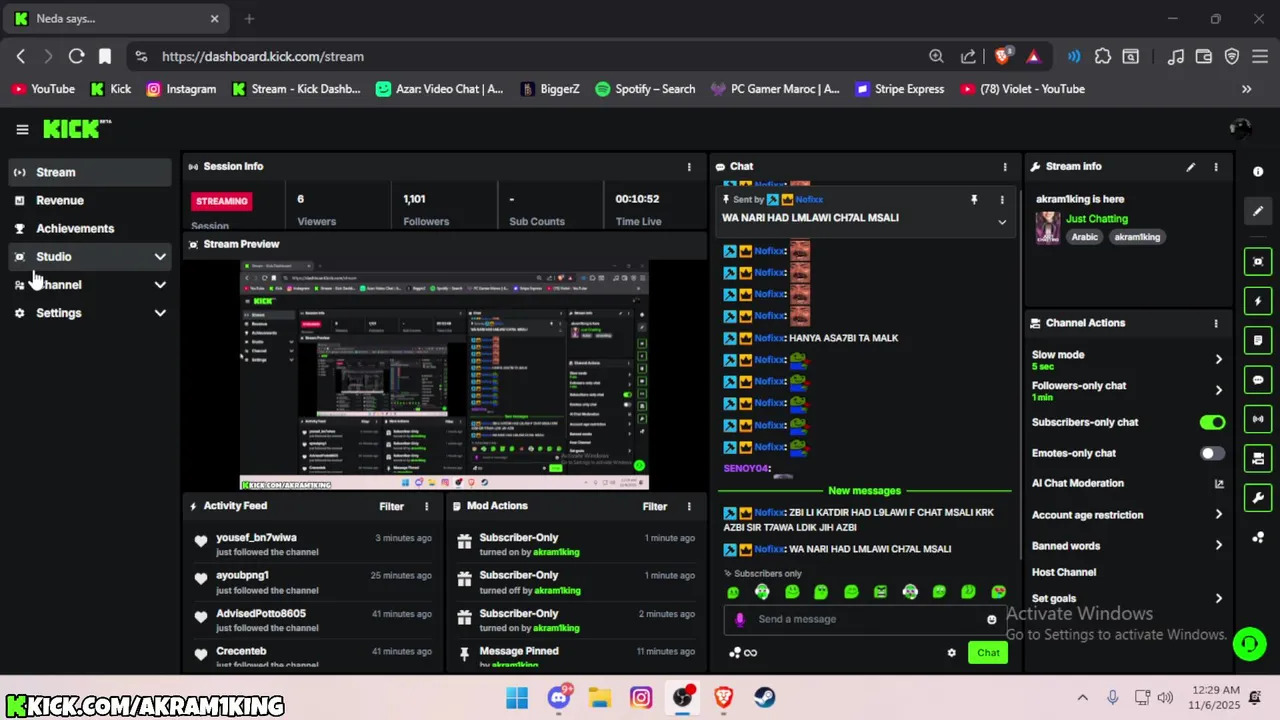Enable Emotes-only chat toggle
1280x720 pixels.
[x=1212, y=454]
